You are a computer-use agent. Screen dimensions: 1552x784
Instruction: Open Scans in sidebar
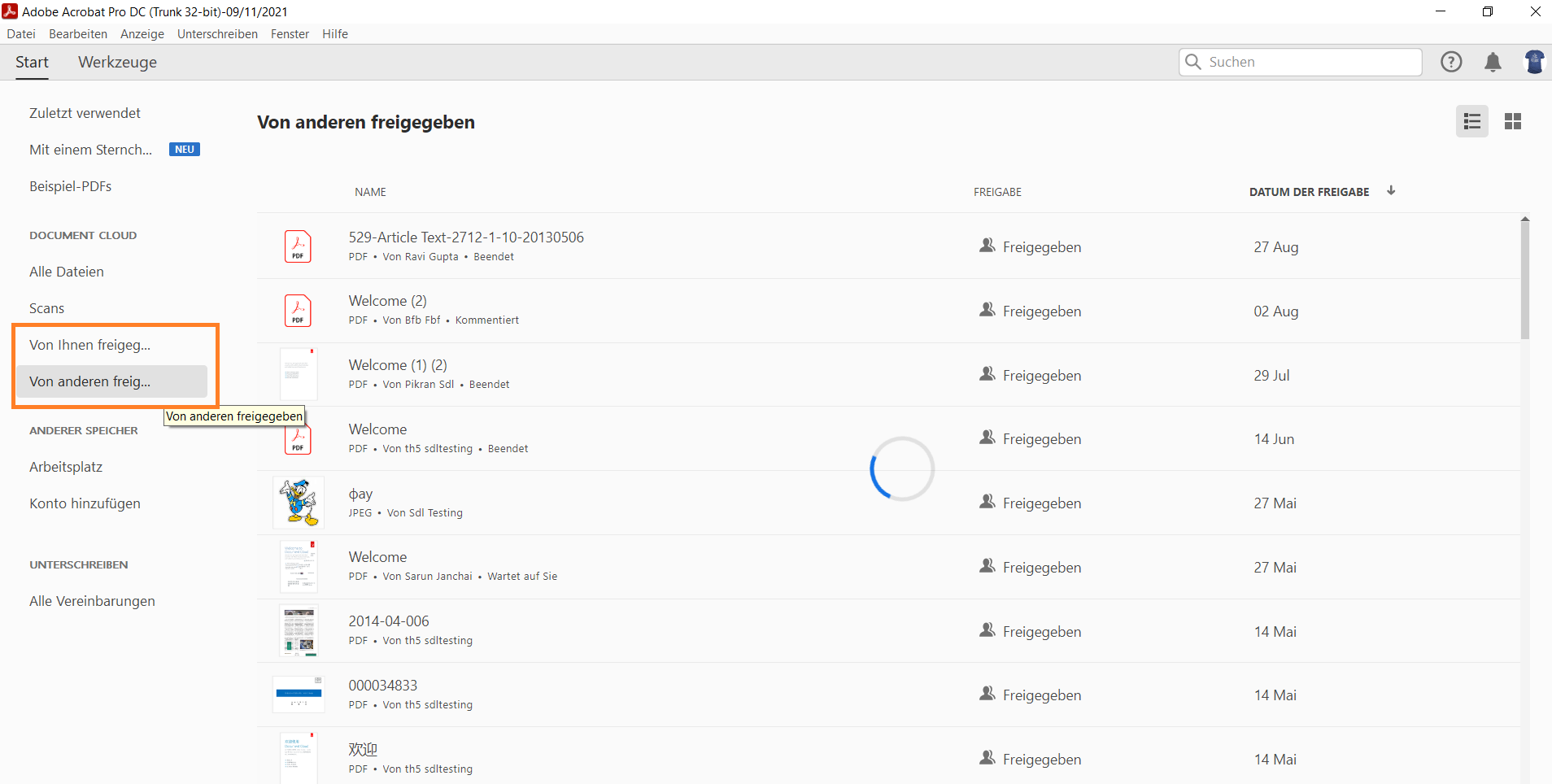(x=46, y=308)
